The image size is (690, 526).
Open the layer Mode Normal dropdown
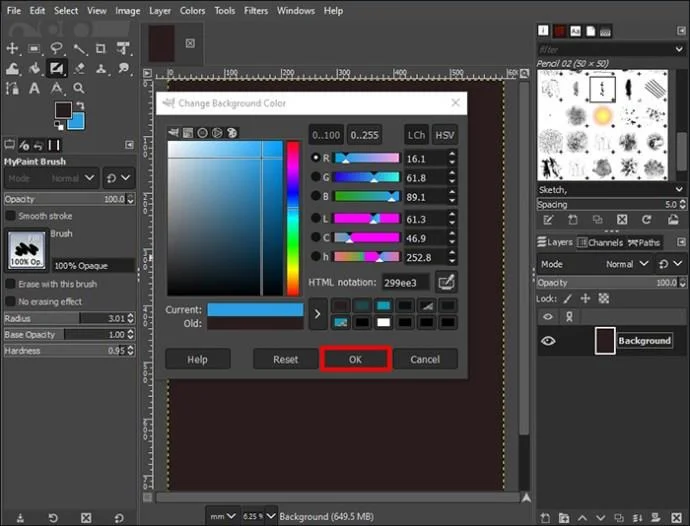click(x=594, y=264)
